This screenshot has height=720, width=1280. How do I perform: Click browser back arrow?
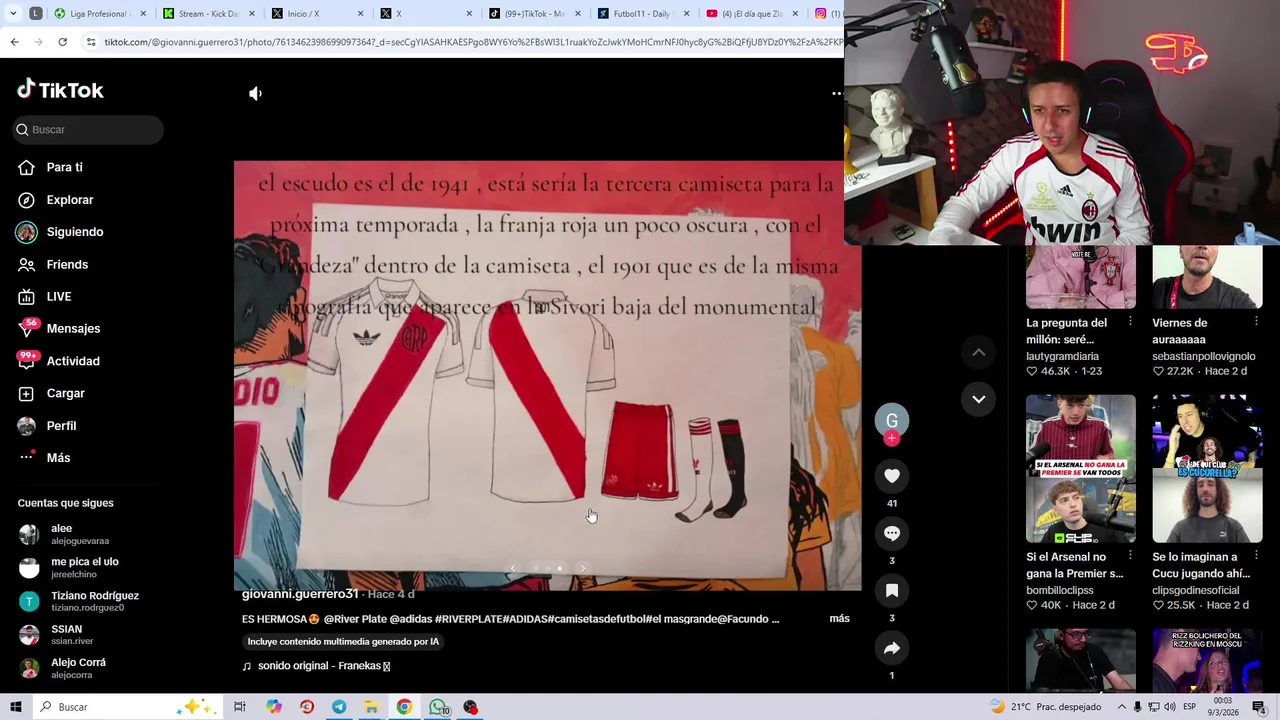point(14,42)
